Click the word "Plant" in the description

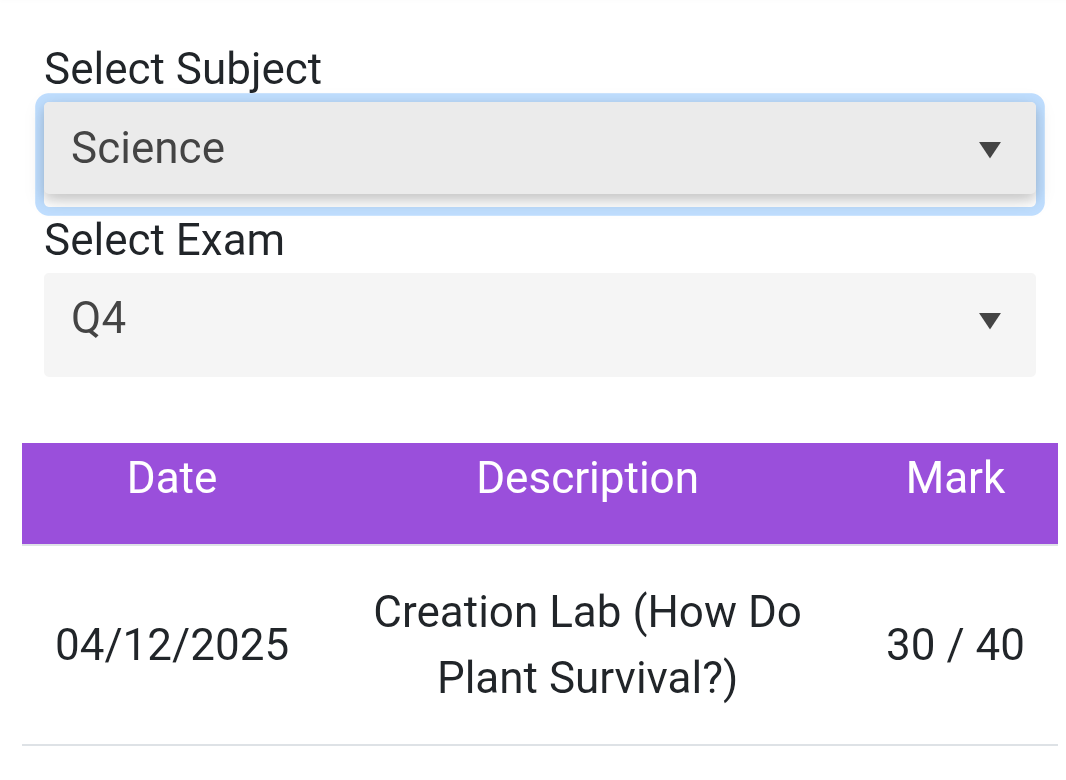[x=489, y=678]
